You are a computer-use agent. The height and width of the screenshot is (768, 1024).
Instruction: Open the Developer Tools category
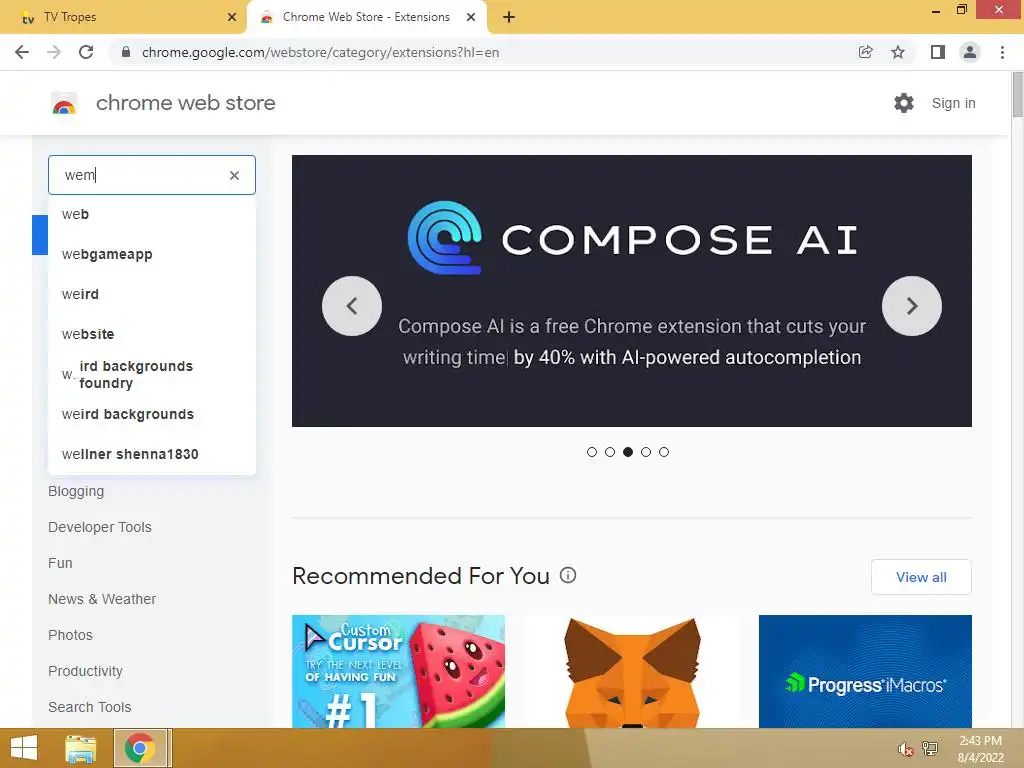click(x=99, y=527)
